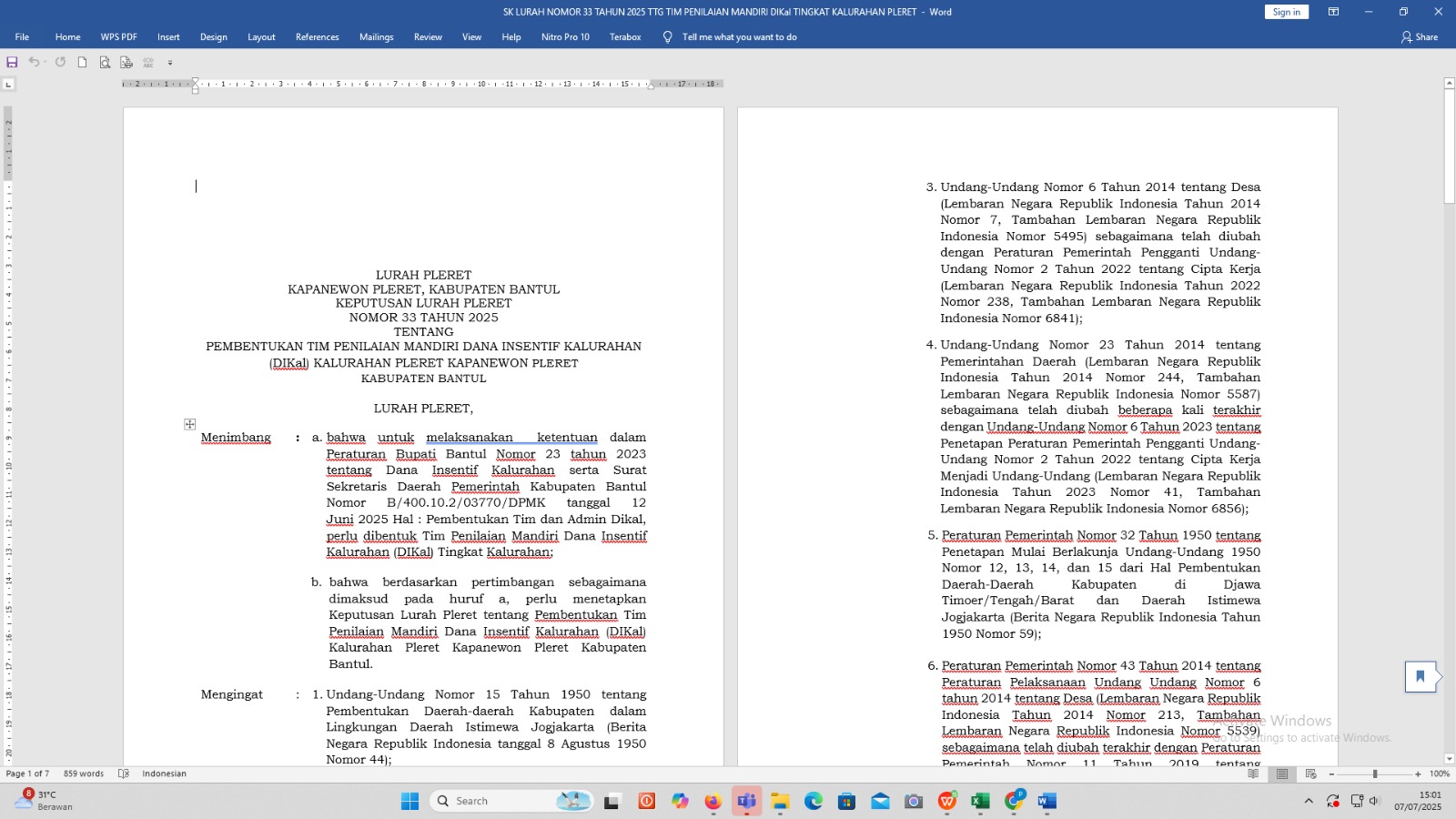Viewport: 1456px width, 819px height.
Task: Create a new blank document icon
Action: (x=82, y=63)
